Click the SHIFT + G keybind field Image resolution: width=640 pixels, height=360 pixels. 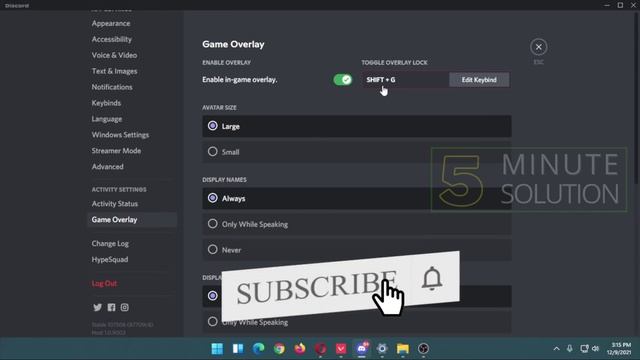[x=405, y=80]
